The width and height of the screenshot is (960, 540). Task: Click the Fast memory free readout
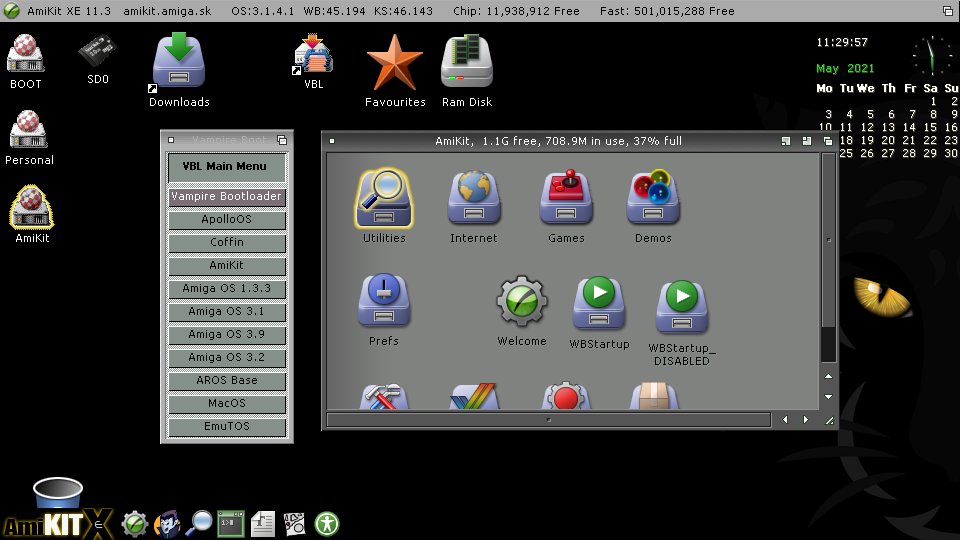(667, 10)
